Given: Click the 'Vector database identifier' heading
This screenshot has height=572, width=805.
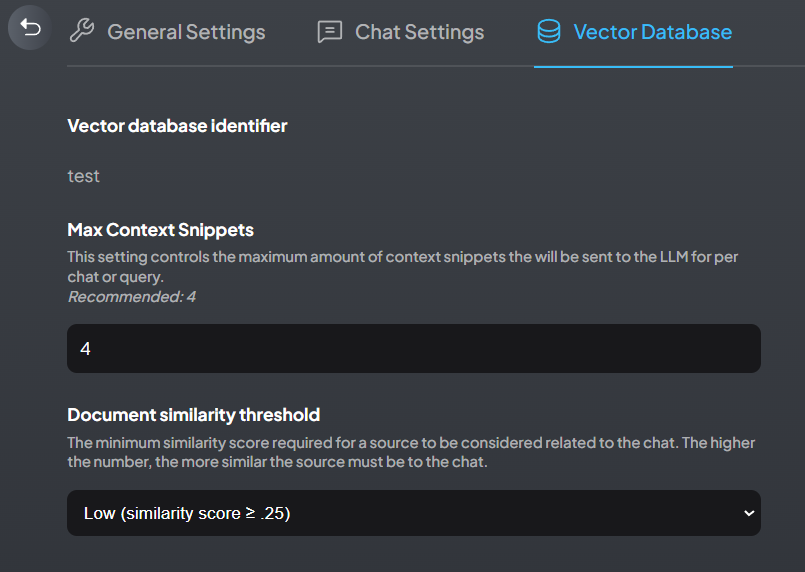Looking at the screenshot, I should tap(177, 126).
